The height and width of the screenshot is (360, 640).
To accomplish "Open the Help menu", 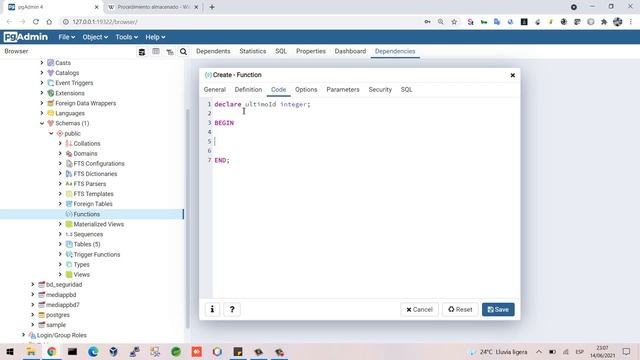I will click(155, 37).
